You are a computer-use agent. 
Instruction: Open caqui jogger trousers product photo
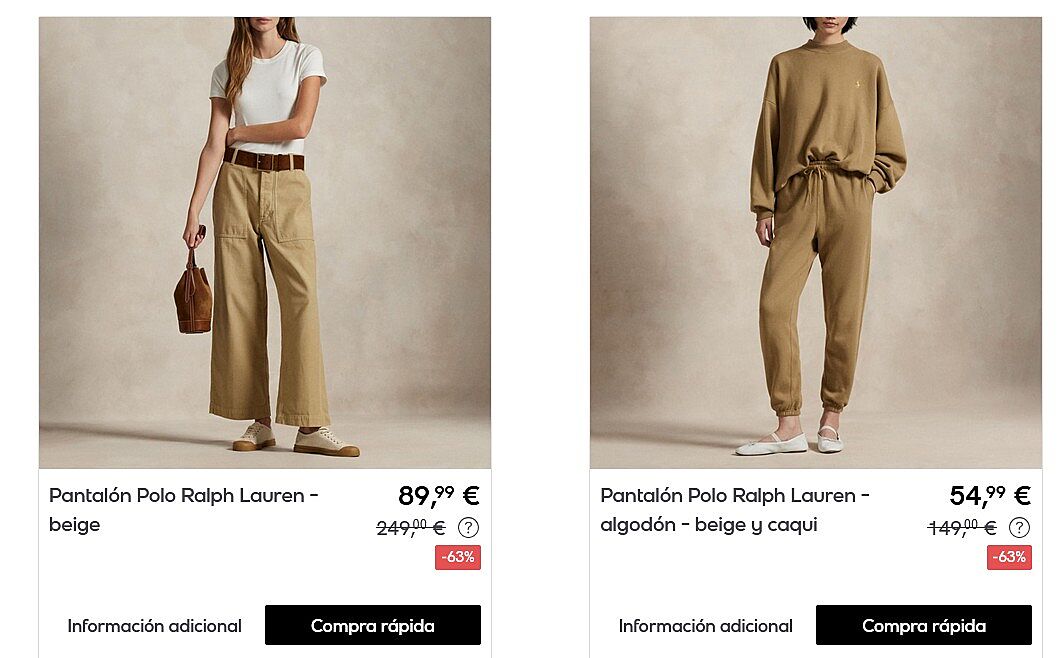pyautogui.click(x=816, y=243)
